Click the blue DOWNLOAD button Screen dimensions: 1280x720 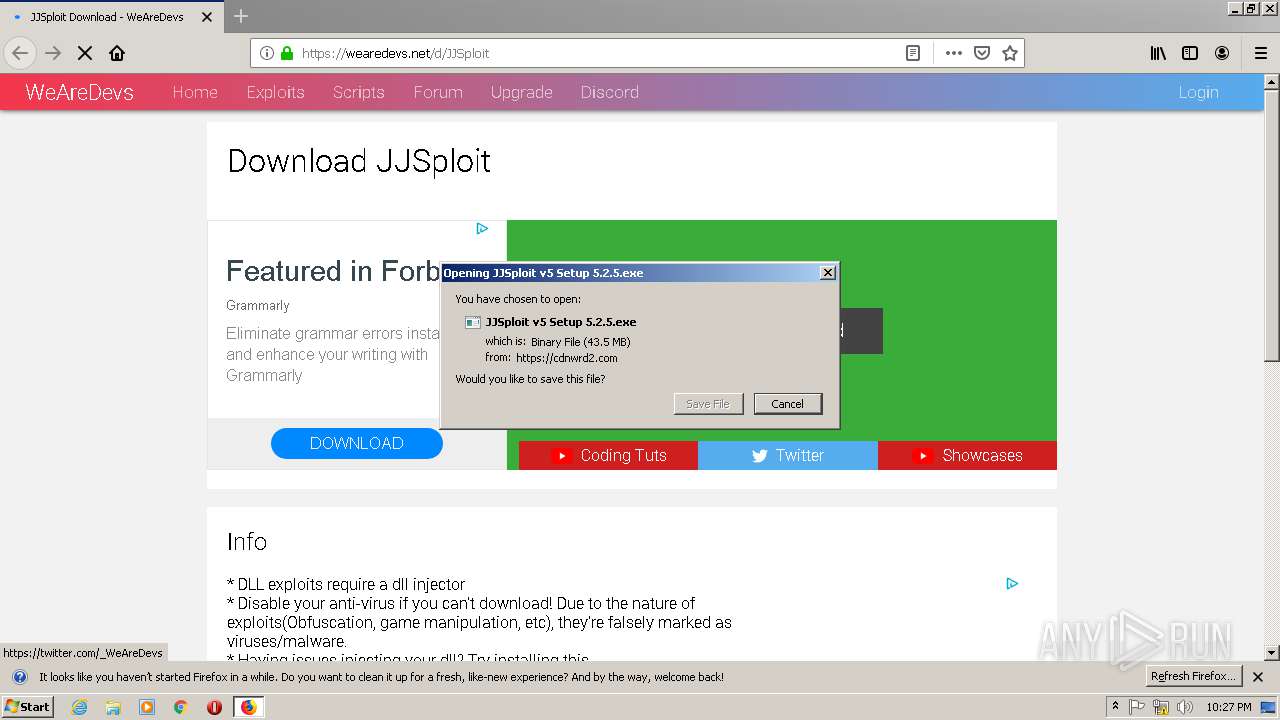click(356, 443)
